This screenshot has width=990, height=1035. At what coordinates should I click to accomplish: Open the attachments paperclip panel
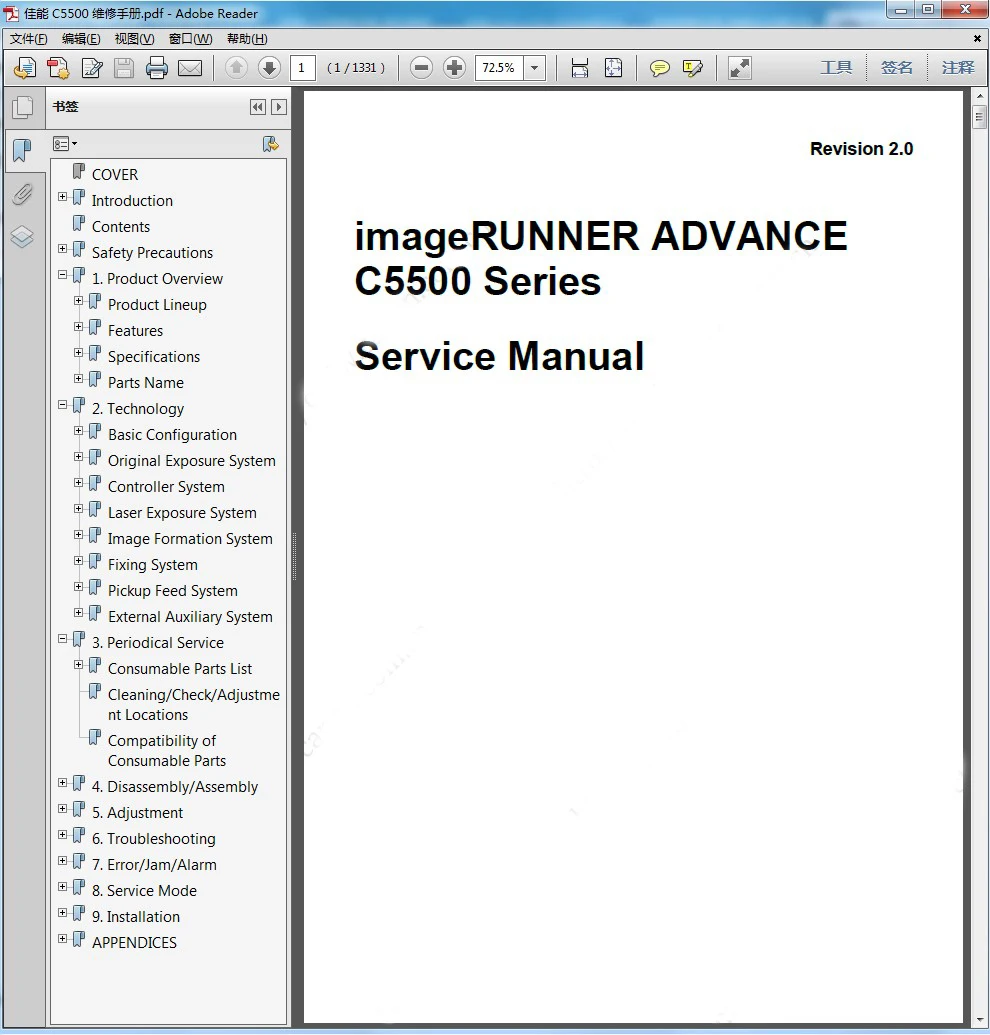point(22,194)
